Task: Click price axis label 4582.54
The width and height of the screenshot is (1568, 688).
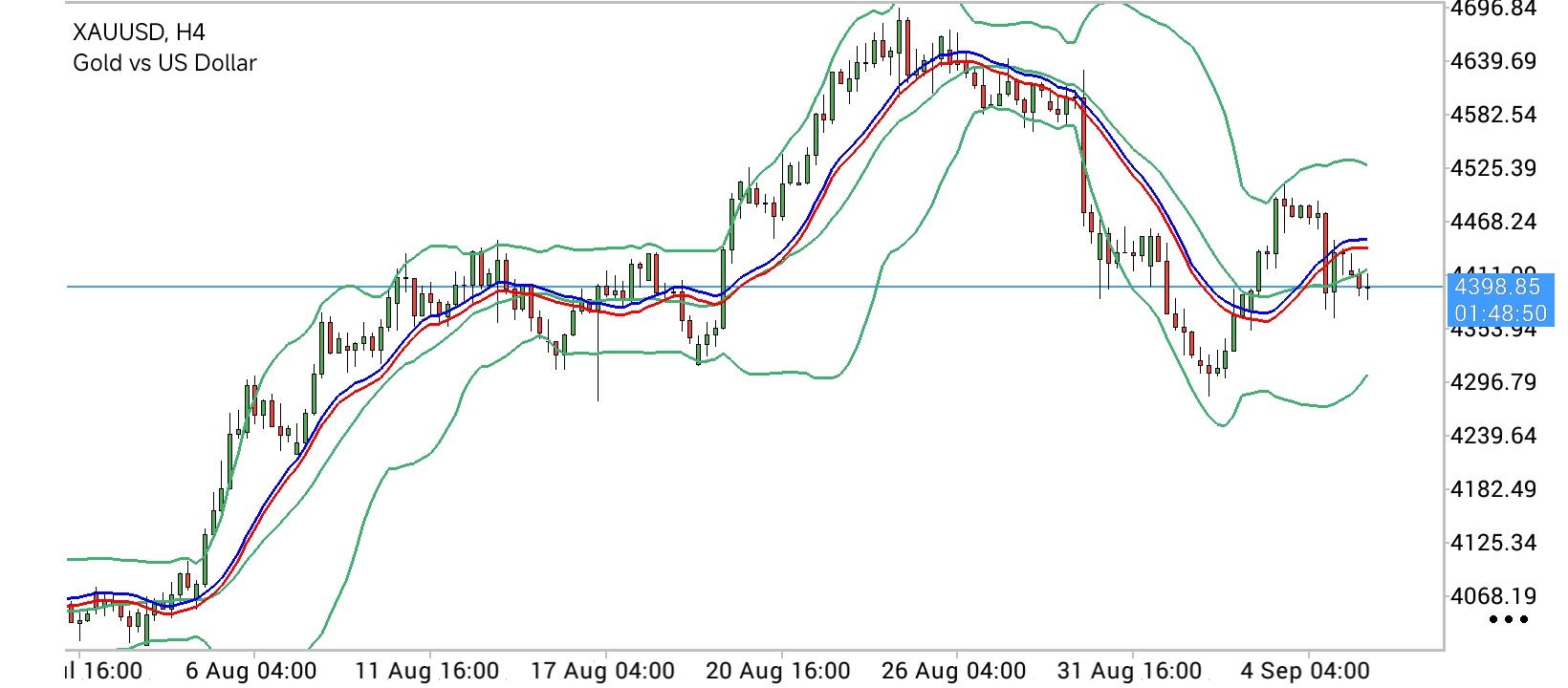Action: point(1493,116)
